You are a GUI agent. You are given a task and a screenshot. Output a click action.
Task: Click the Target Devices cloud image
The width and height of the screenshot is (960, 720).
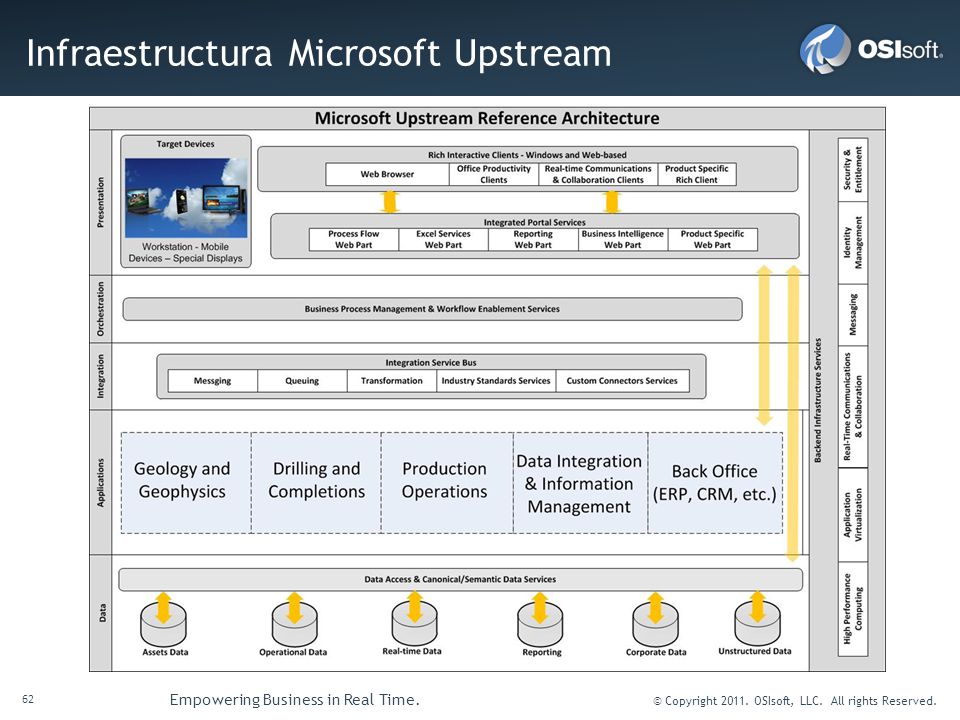(186, 198)
